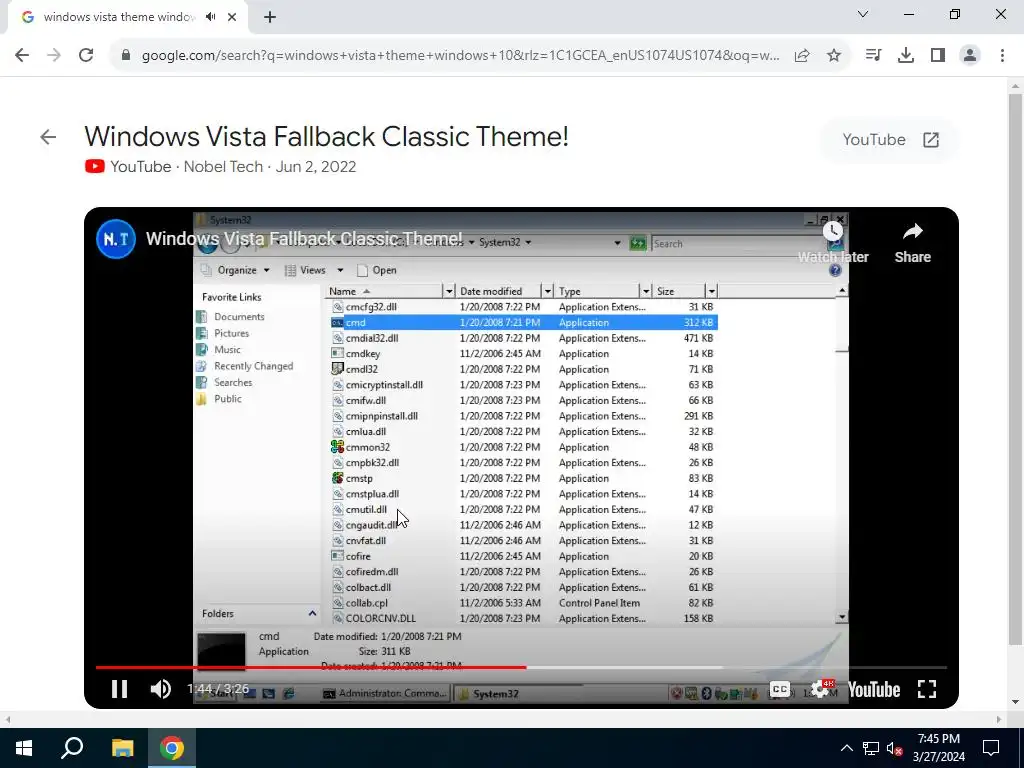Open Chrome's three-dot menu

pyautogui.click(x=1002, y=56)
